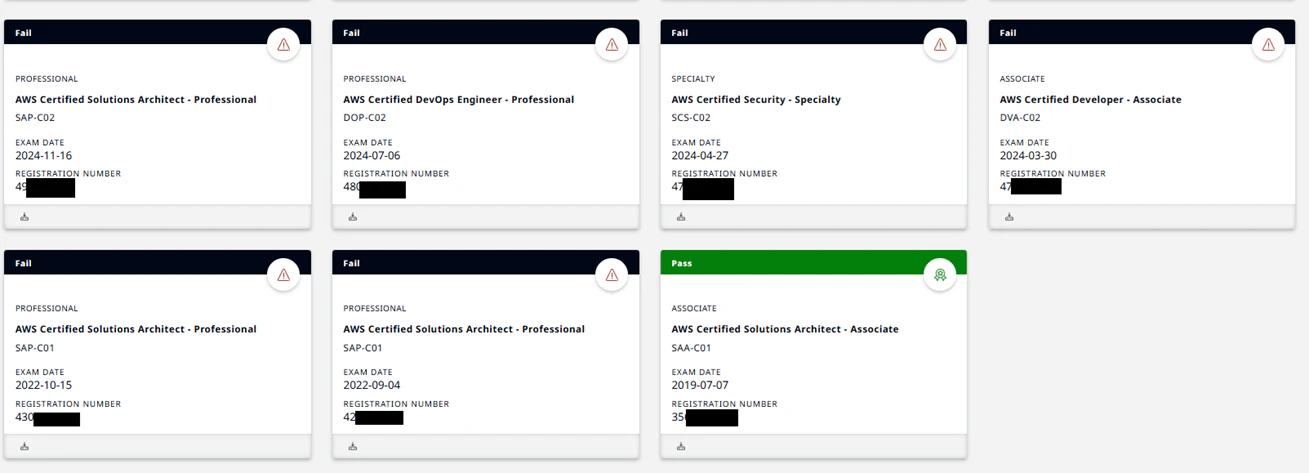Open AWS Certified Solutions Architect - Associate title

coord(785,329)
